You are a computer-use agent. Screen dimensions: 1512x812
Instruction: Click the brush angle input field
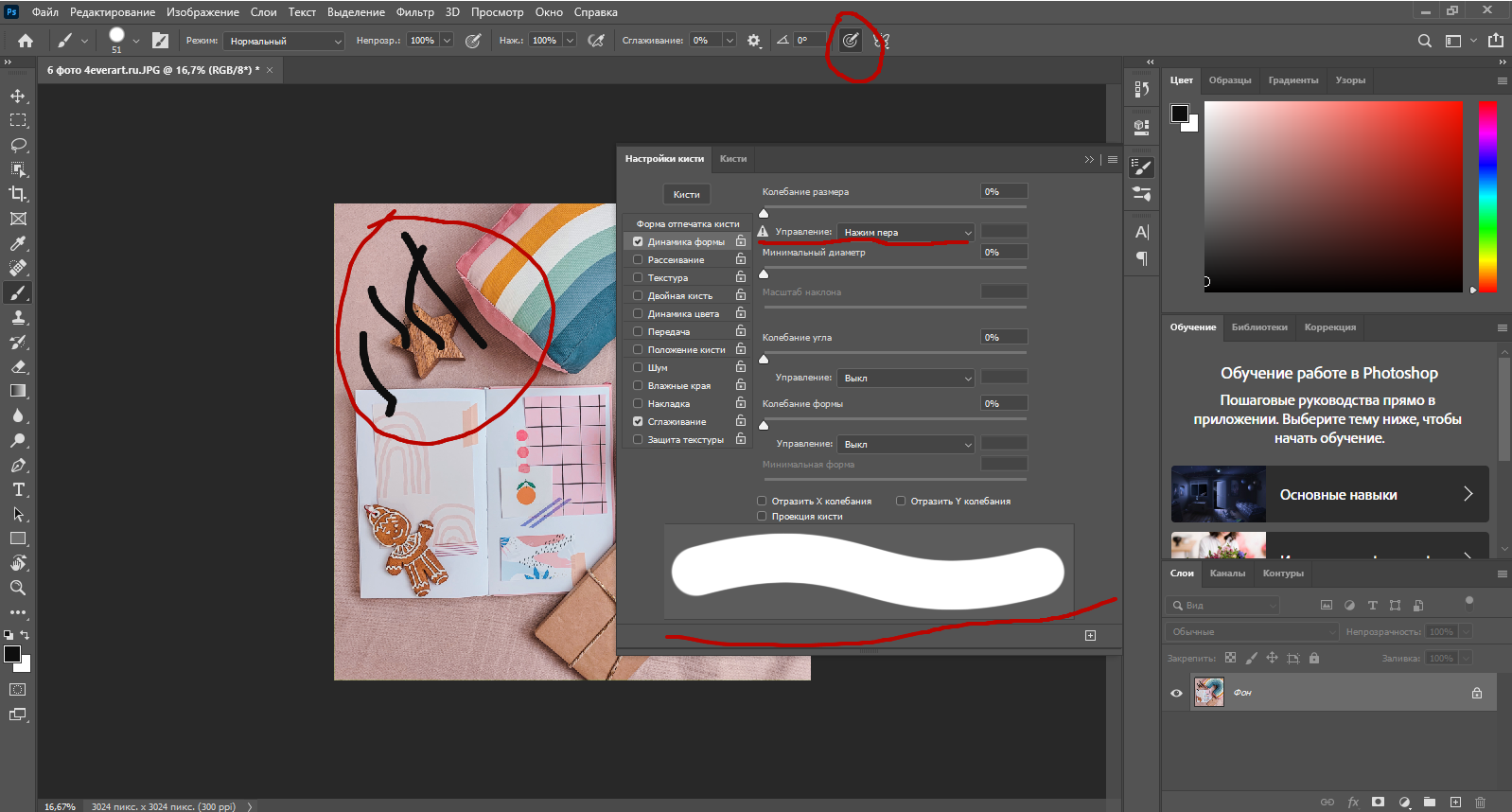point(809,41)
